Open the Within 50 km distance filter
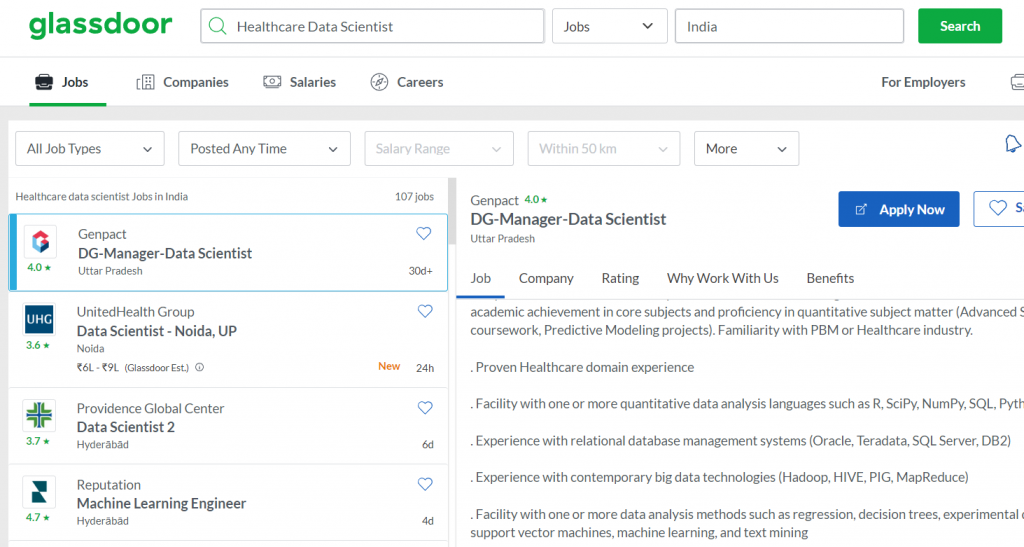 pos(604,149)
